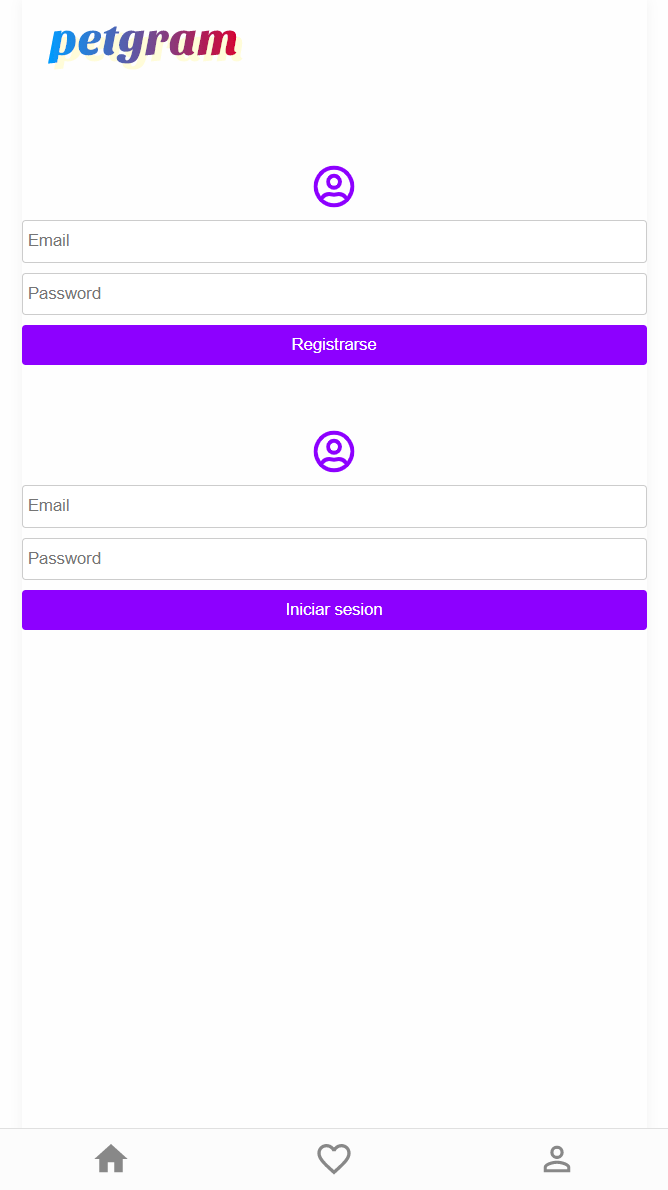Tap the profile icon in the navbar
The height and width of the screenshot is (1190, 668).
point(557,1158)
